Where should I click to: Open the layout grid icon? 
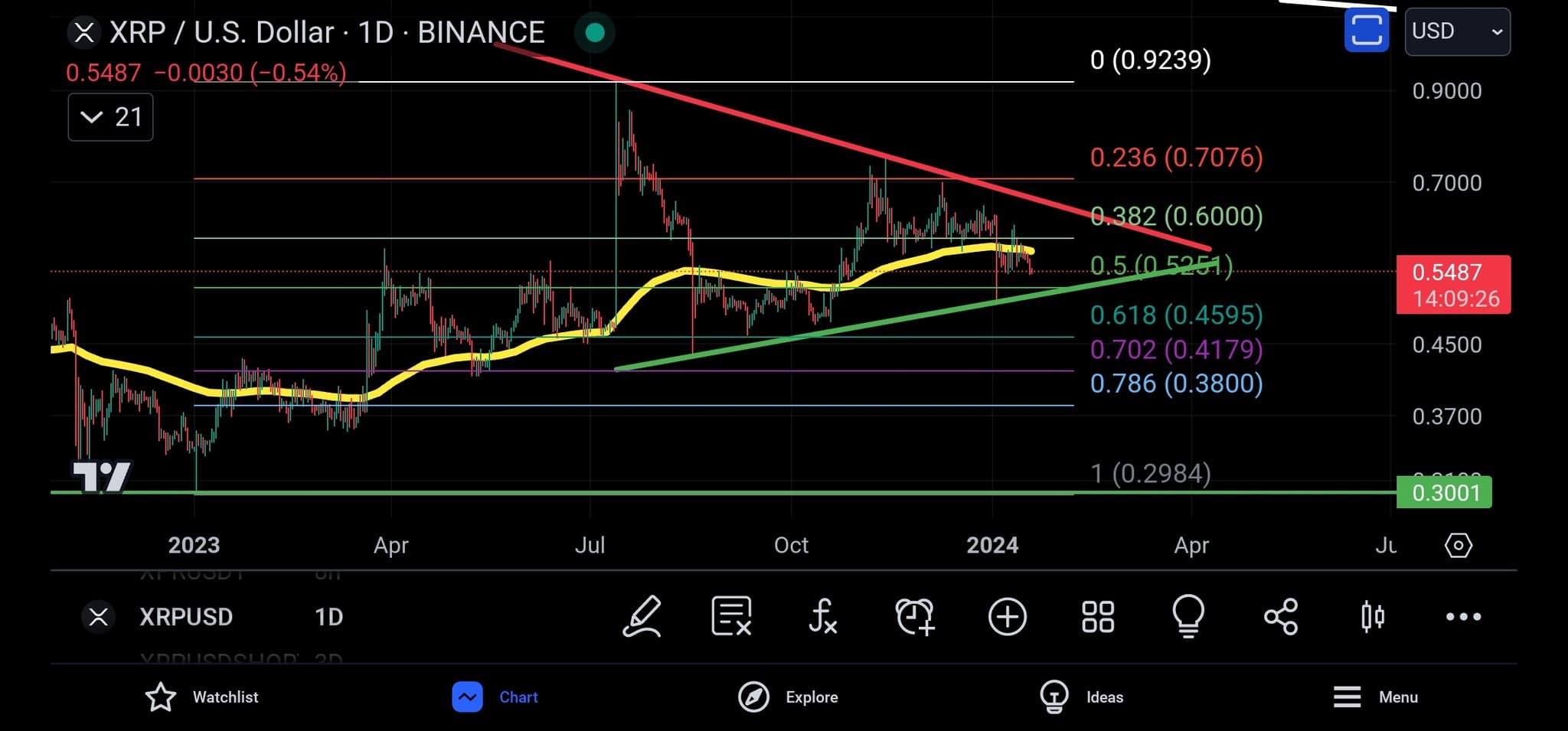pos(1098,616)
